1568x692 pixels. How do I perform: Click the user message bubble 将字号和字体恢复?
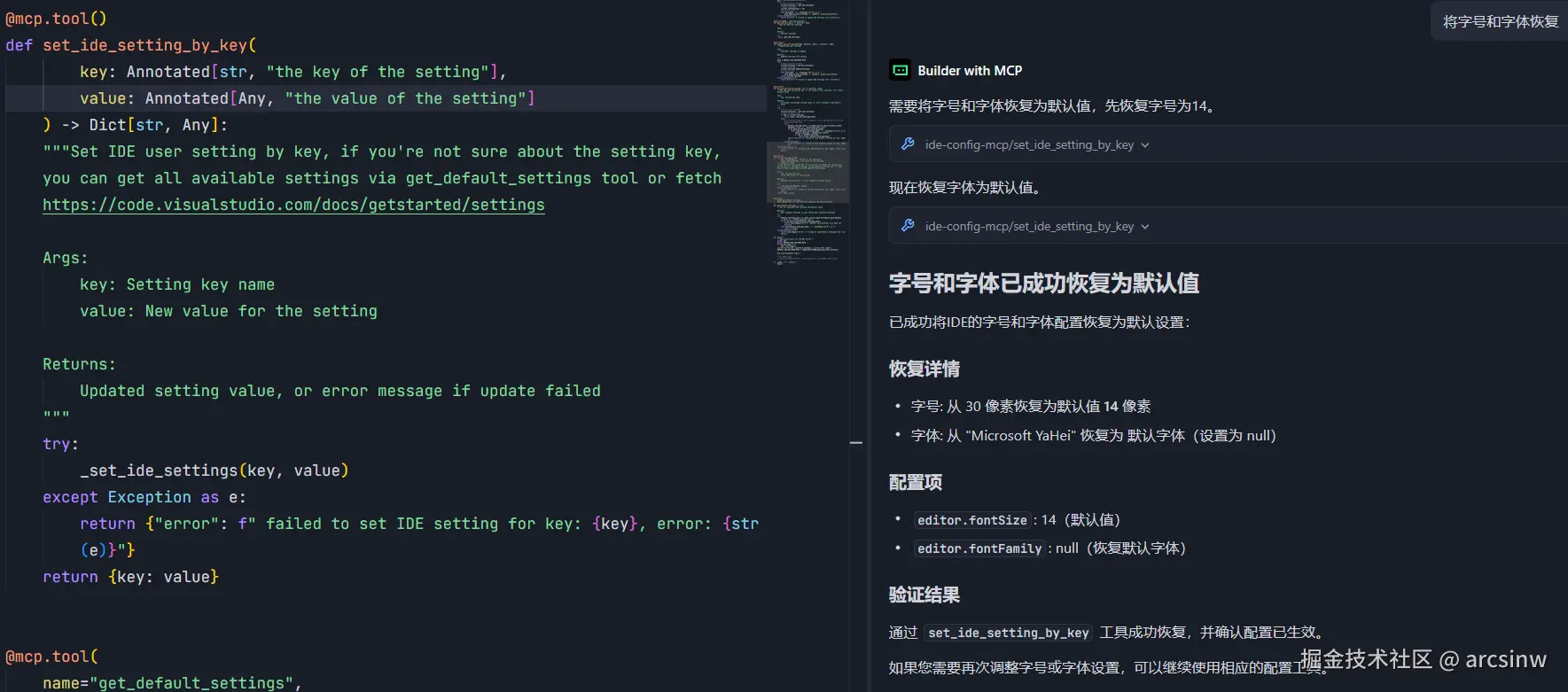click(1500, 21)
